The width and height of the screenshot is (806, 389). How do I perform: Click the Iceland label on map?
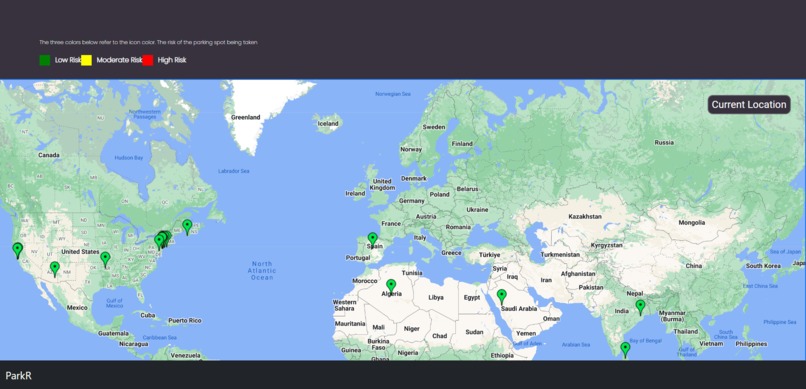328,124
